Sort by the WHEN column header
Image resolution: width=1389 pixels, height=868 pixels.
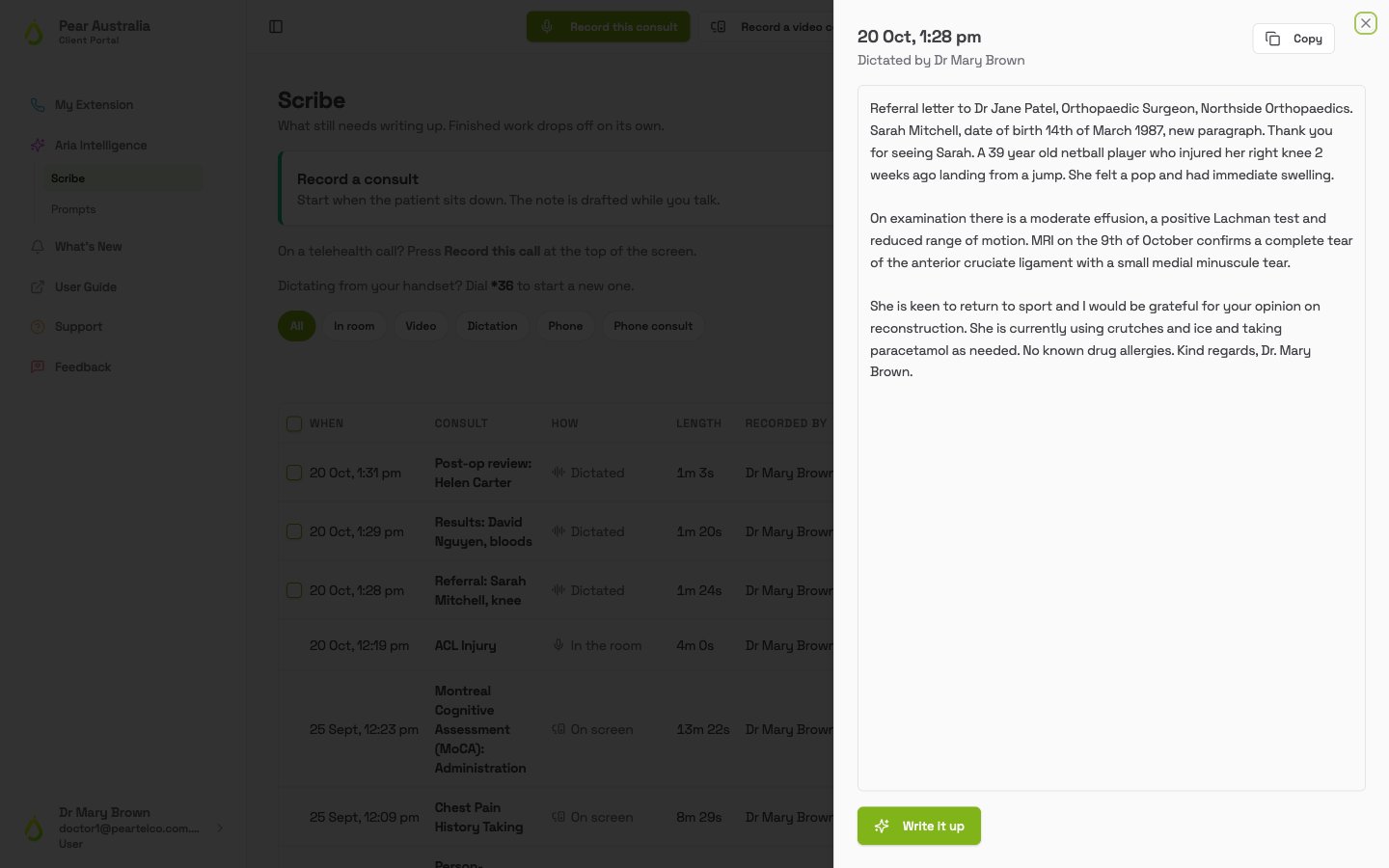(x=326, y=423)
